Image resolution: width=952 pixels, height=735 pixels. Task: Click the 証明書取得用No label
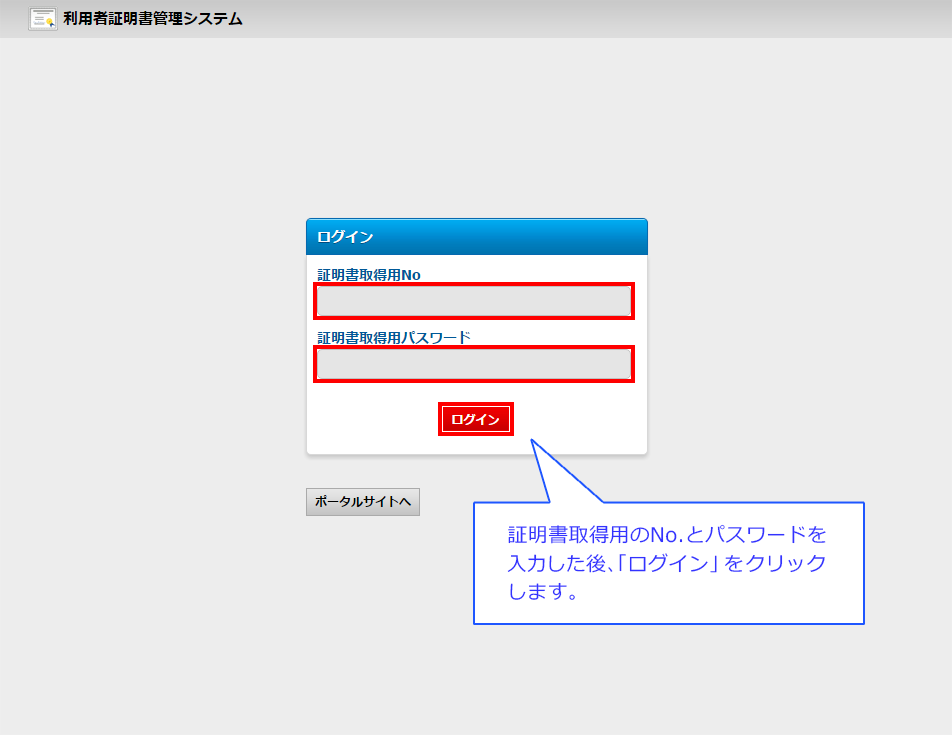[x=369, y=275]
